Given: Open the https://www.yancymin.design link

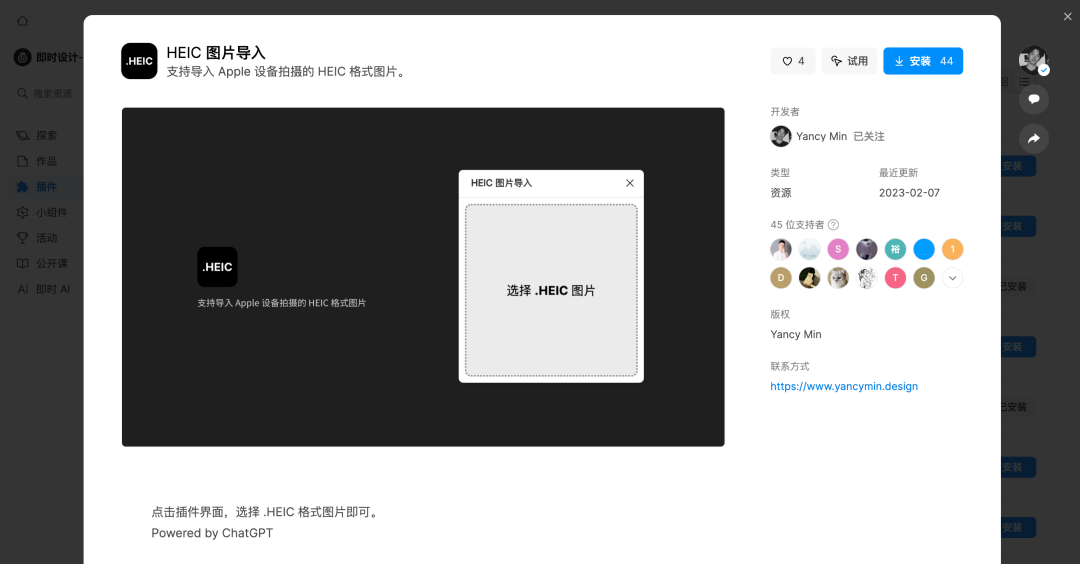Looking at the screenshot, I should point(844,386).
